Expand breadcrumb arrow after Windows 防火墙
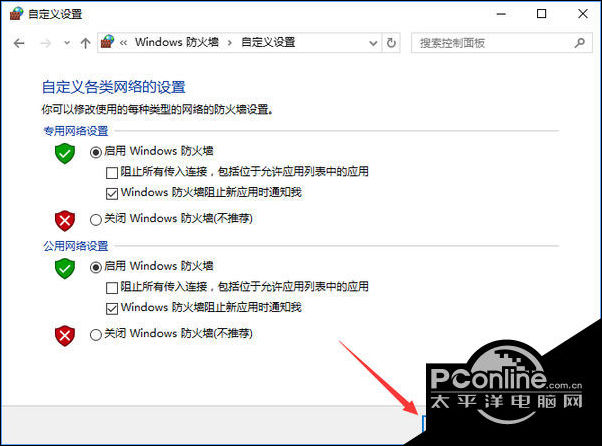Image resolution: width=602 pixels, height=446 pixels. pos(230,43)
